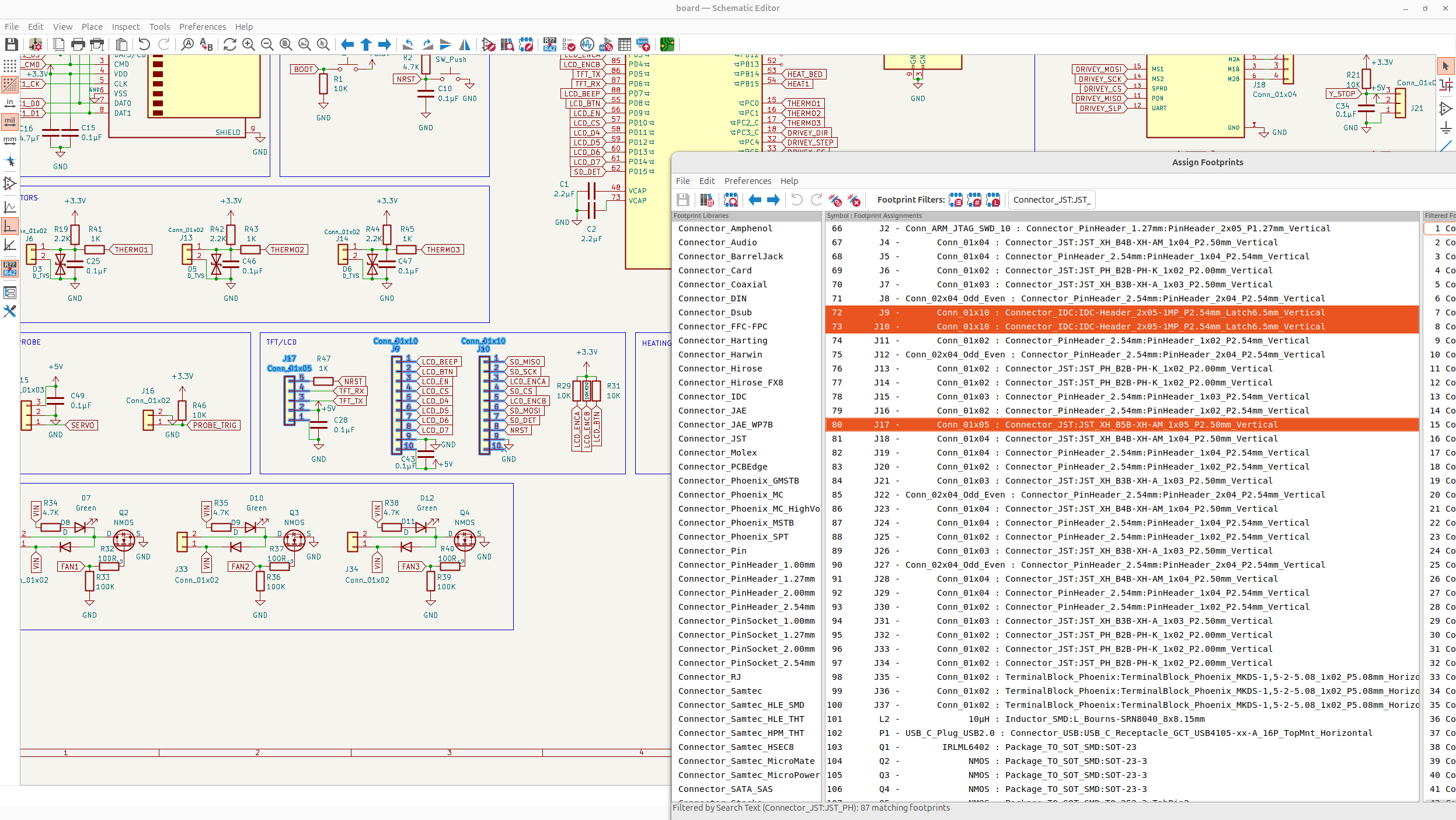Toggle filter footprints by pin count
Viewport: 1456px width, 820px height.
(974, 200)
